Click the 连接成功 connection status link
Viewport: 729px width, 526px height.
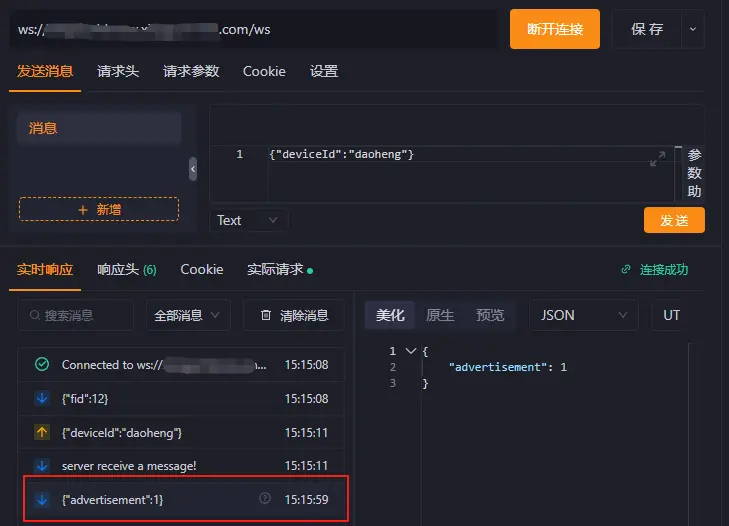663,269
